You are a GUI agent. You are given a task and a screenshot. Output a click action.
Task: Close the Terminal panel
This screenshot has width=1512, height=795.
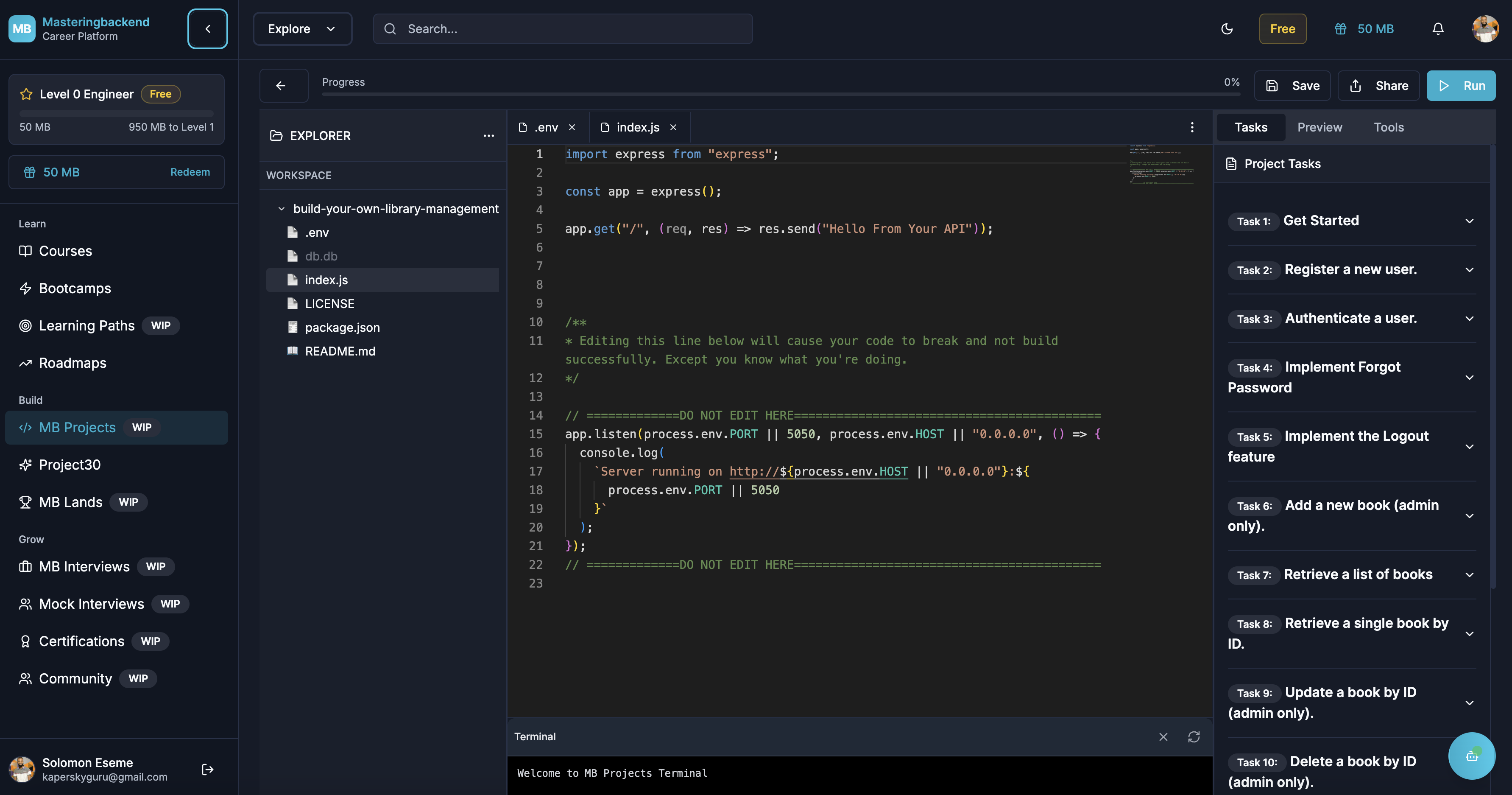pos(1163,737)
